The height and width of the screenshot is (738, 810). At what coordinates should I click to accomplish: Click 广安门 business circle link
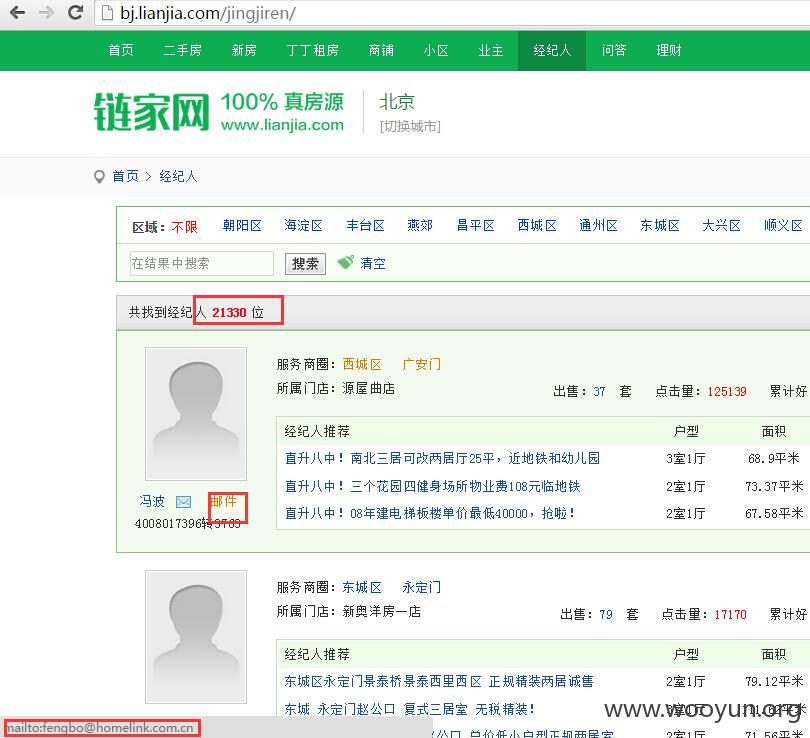click(x=422, y=365)
